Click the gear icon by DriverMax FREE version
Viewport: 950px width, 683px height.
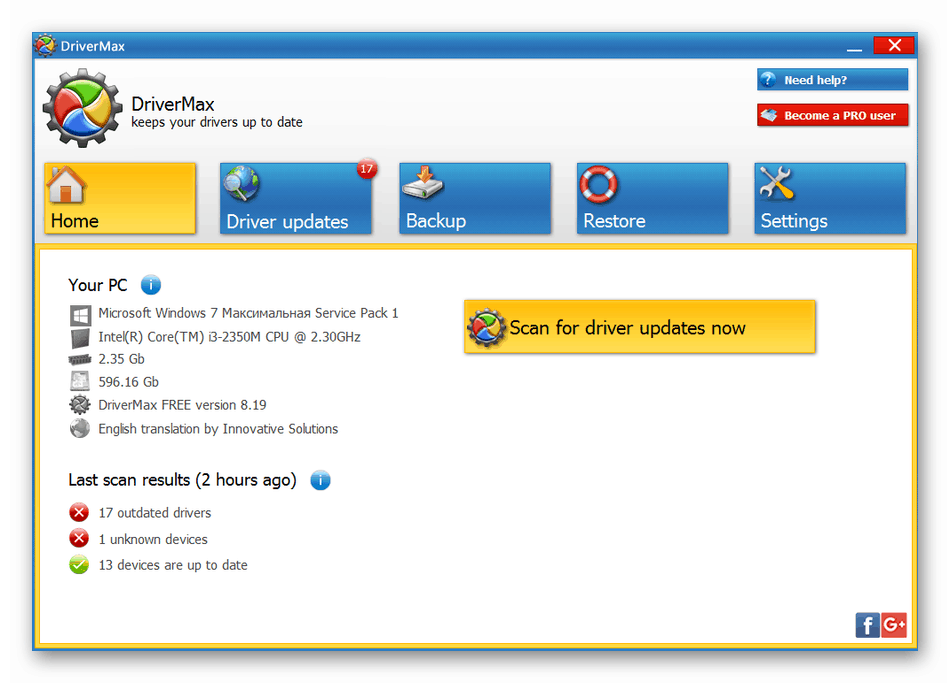pos(79,404)
